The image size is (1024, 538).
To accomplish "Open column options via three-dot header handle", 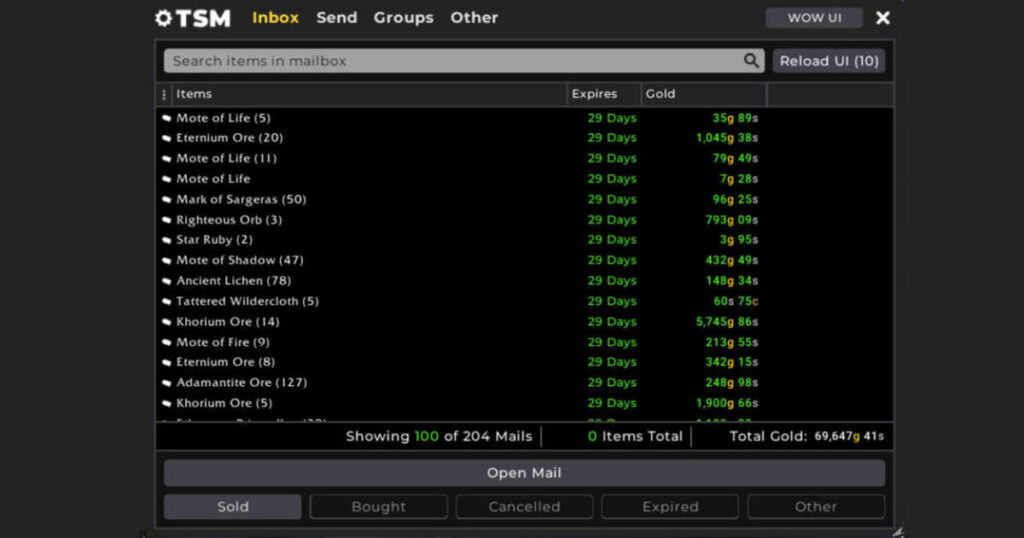I will (x=164, y=94).
